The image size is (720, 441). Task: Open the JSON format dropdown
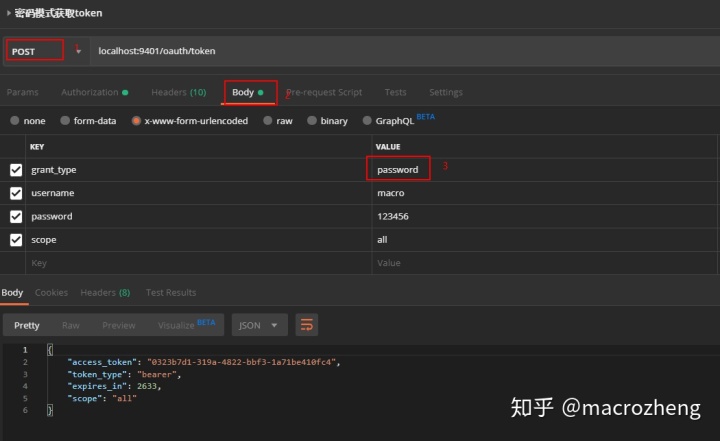pos(259,325)
